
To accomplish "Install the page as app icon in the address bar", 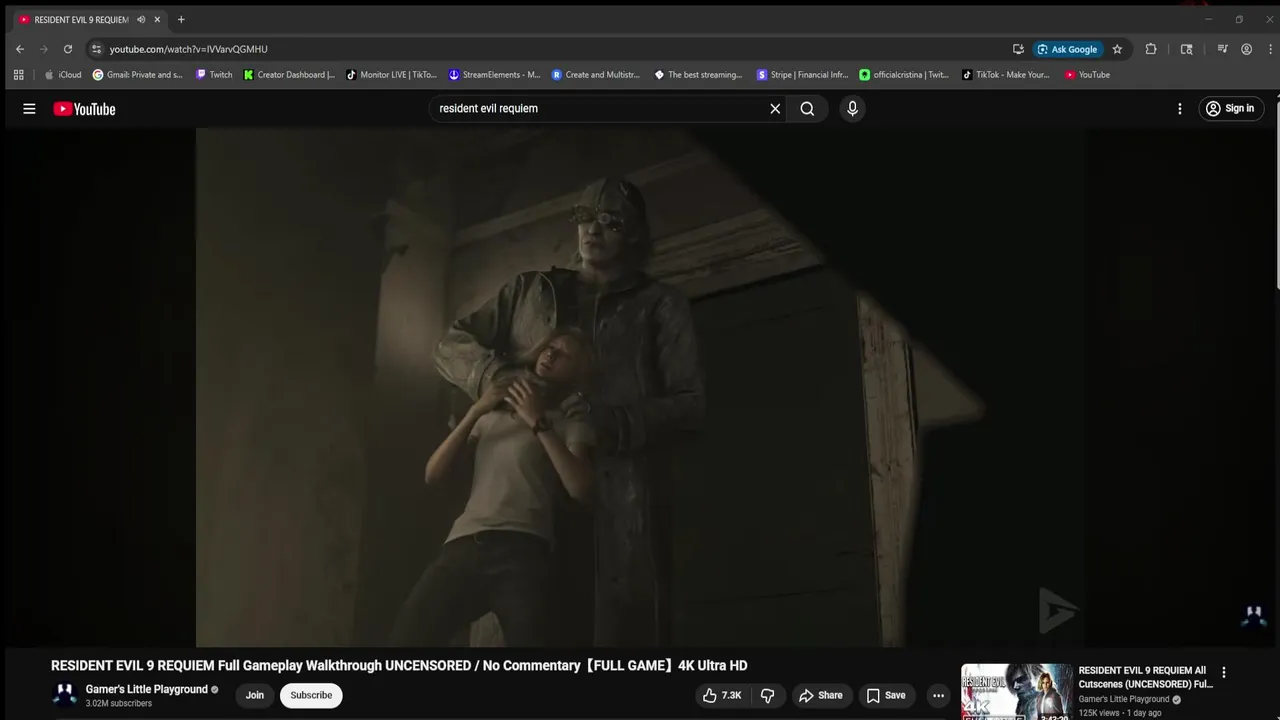I will click(x=1018, y=49).
